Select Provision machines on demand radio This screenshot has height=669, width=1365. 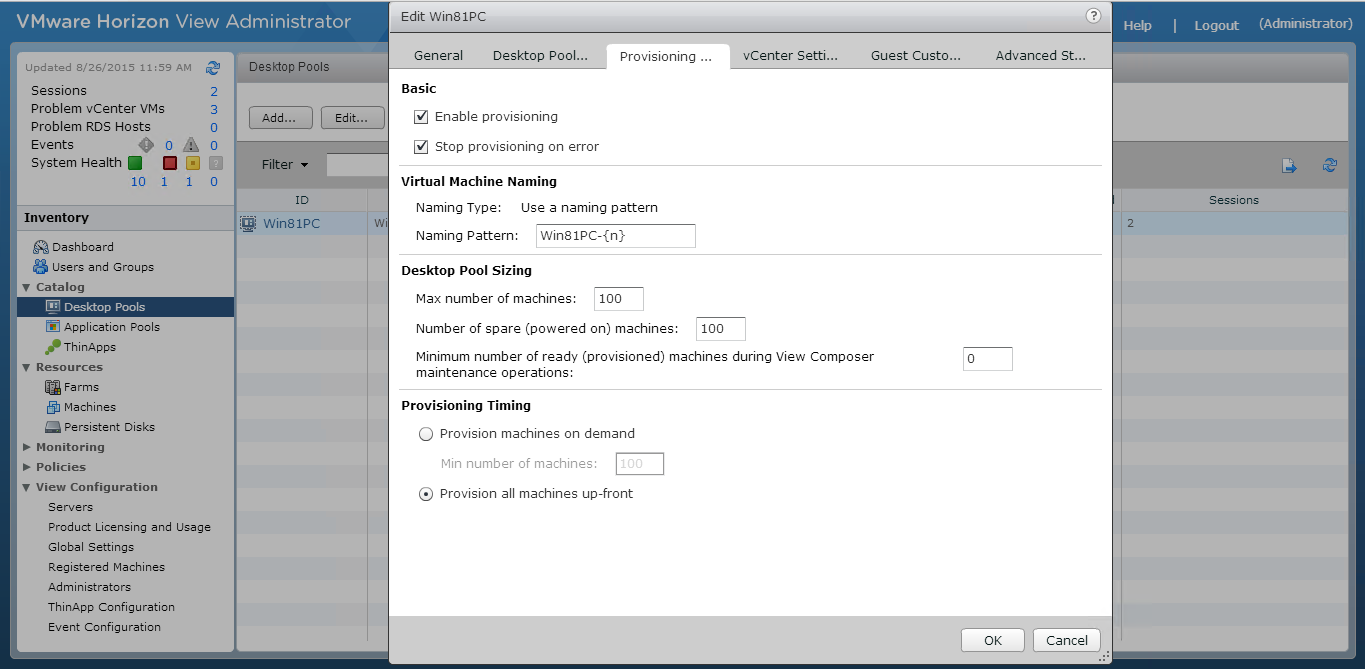(426, 434)
